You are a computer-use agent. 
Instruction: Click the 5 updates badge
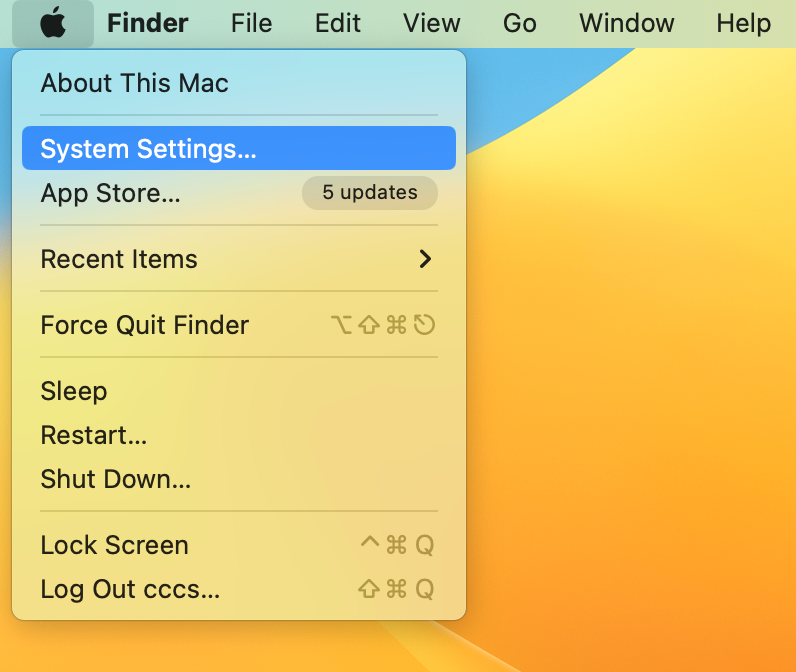[x=369, y=193]
